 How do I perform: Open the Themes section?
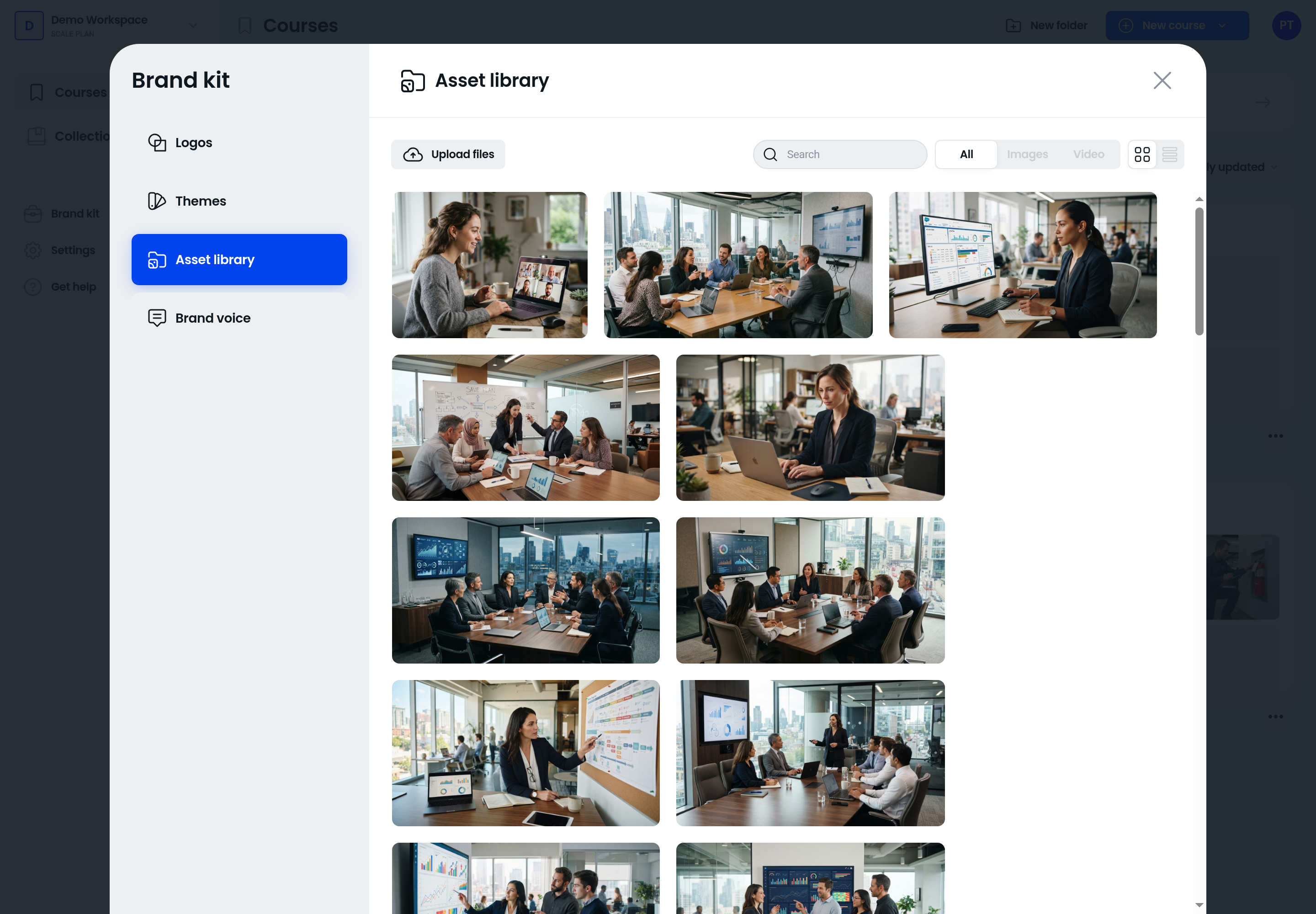pos(239,201)
